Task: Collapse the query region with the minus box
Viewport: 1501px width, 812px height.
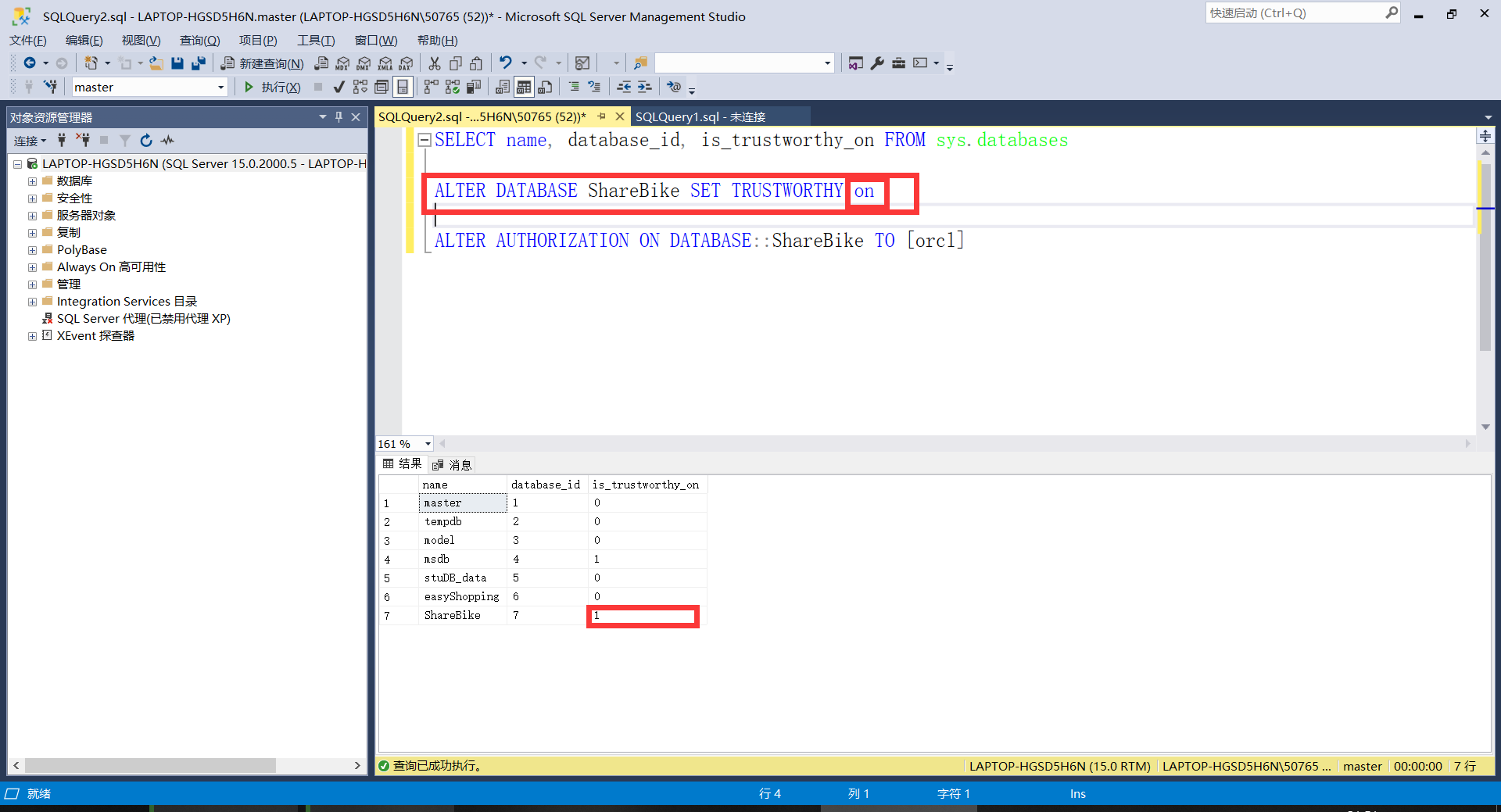Action: [425, 139]
